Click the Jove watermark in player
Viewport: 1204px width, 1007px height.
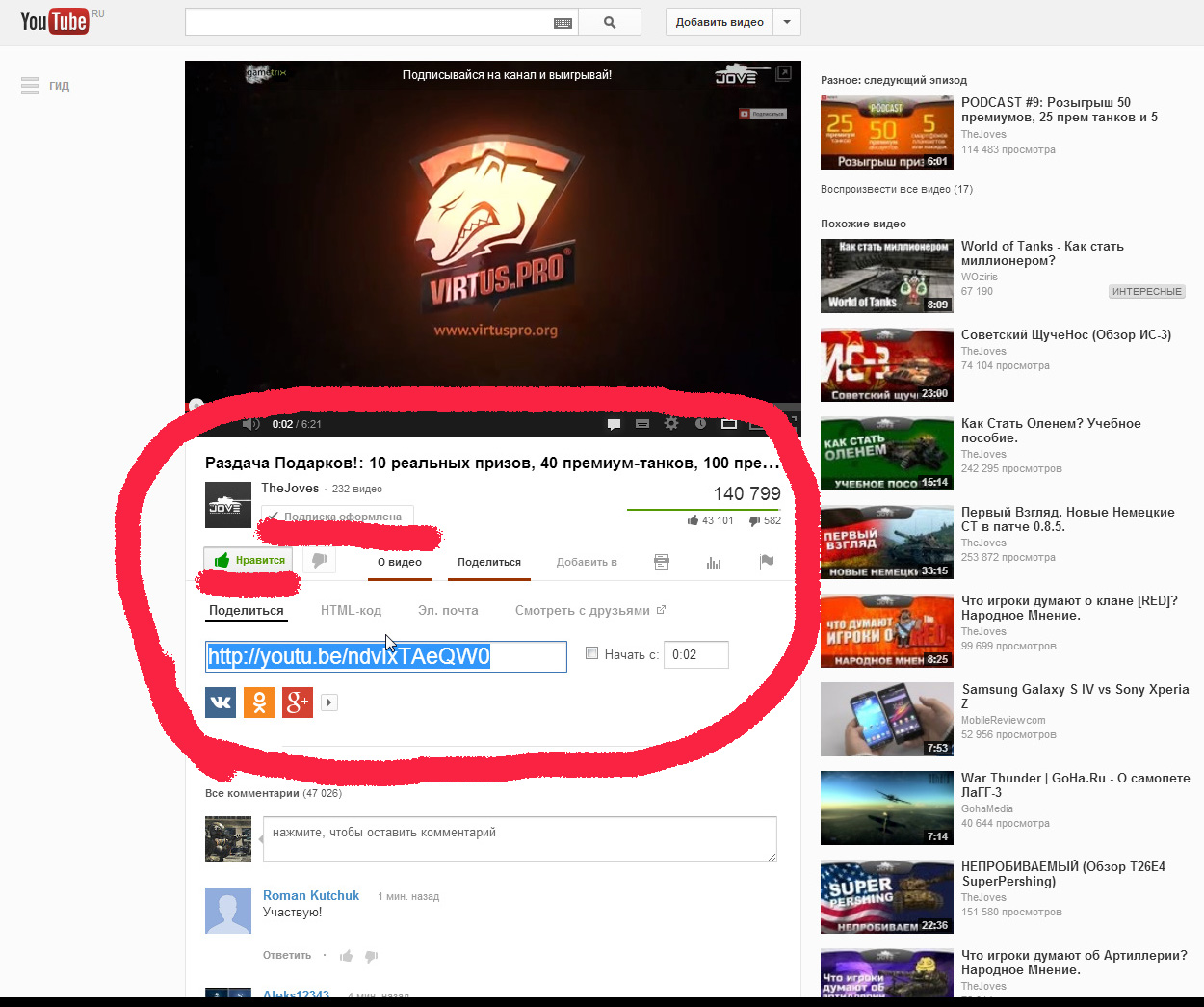(742, 75)
